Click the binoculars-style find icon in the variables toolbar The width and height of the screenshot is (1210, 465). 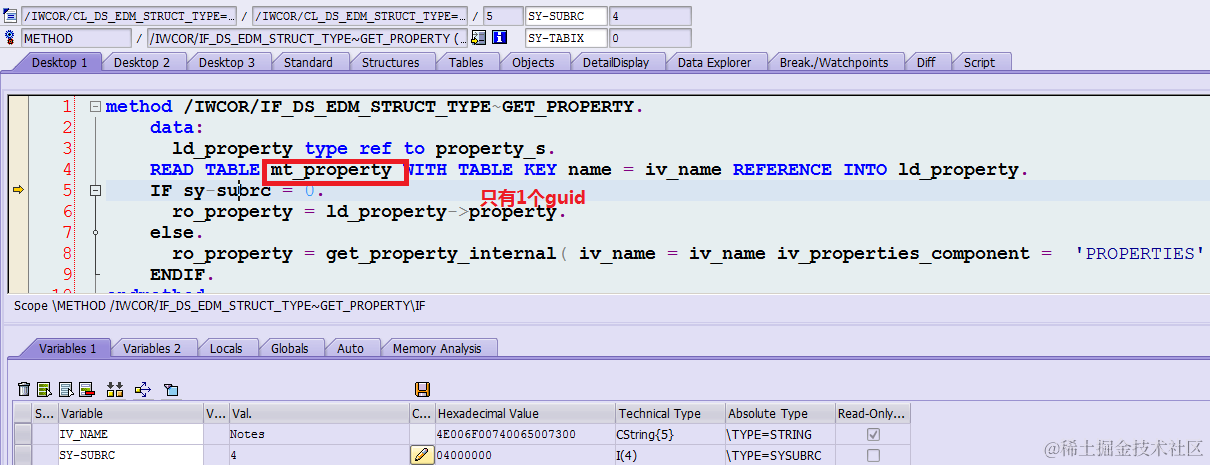click(114, 389)
